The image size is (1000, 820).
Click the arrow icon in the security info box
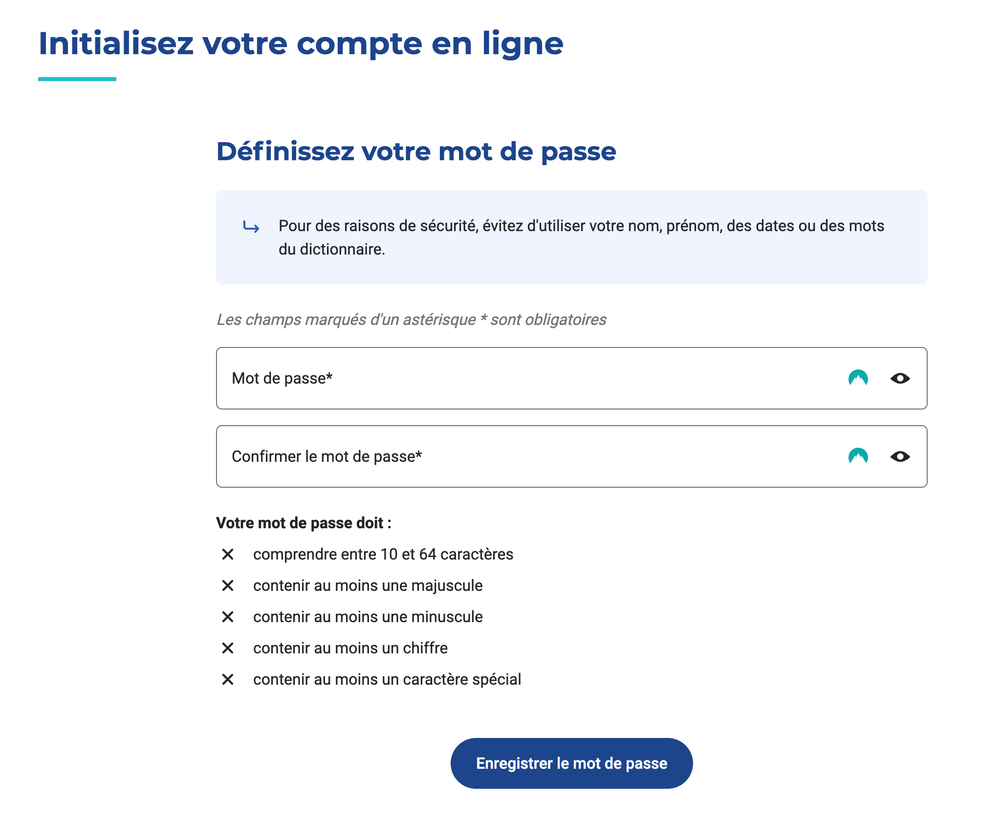click(251, 226)
